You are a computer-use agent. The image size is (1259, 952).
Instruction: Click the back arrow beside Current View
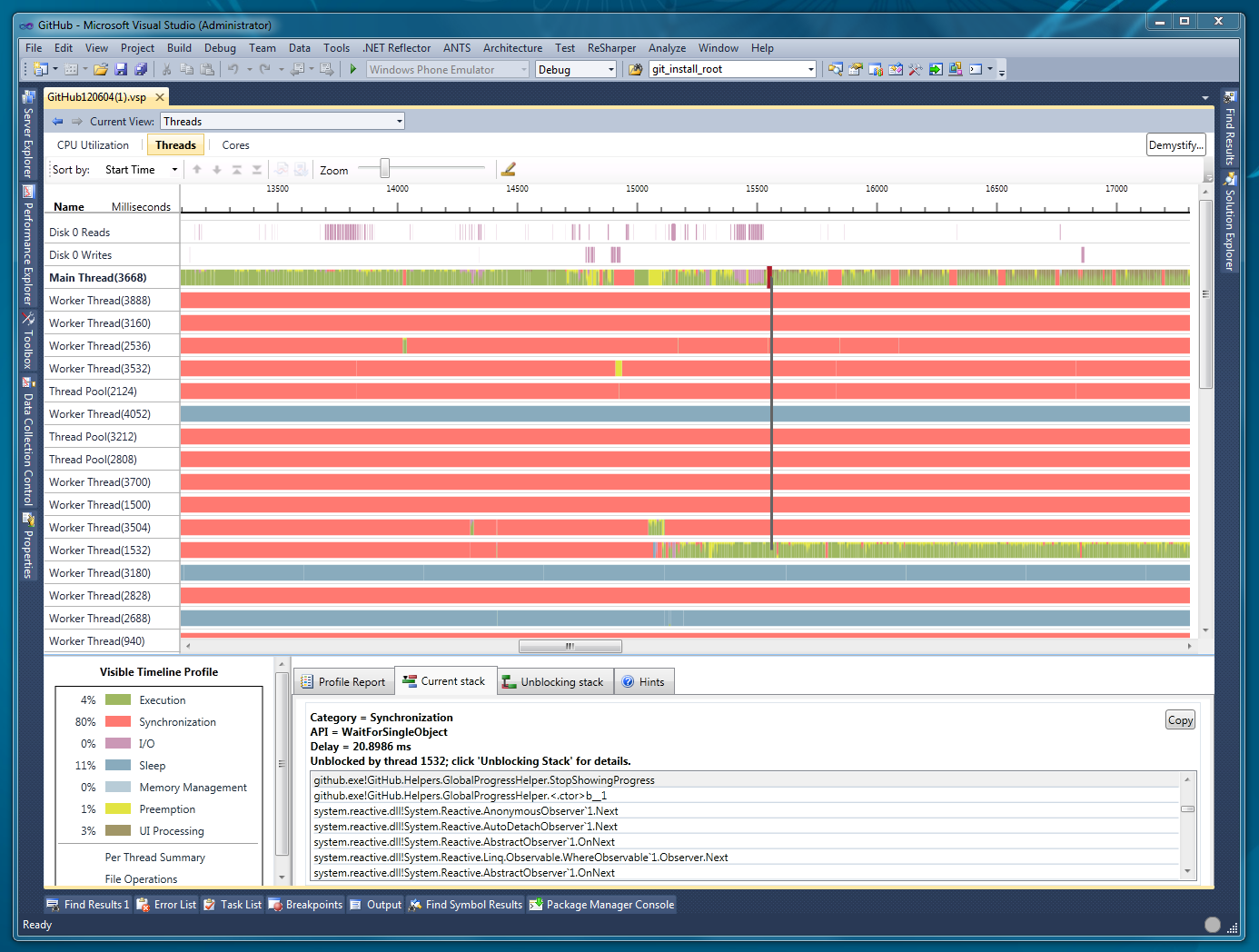click(x=58, y=122)
